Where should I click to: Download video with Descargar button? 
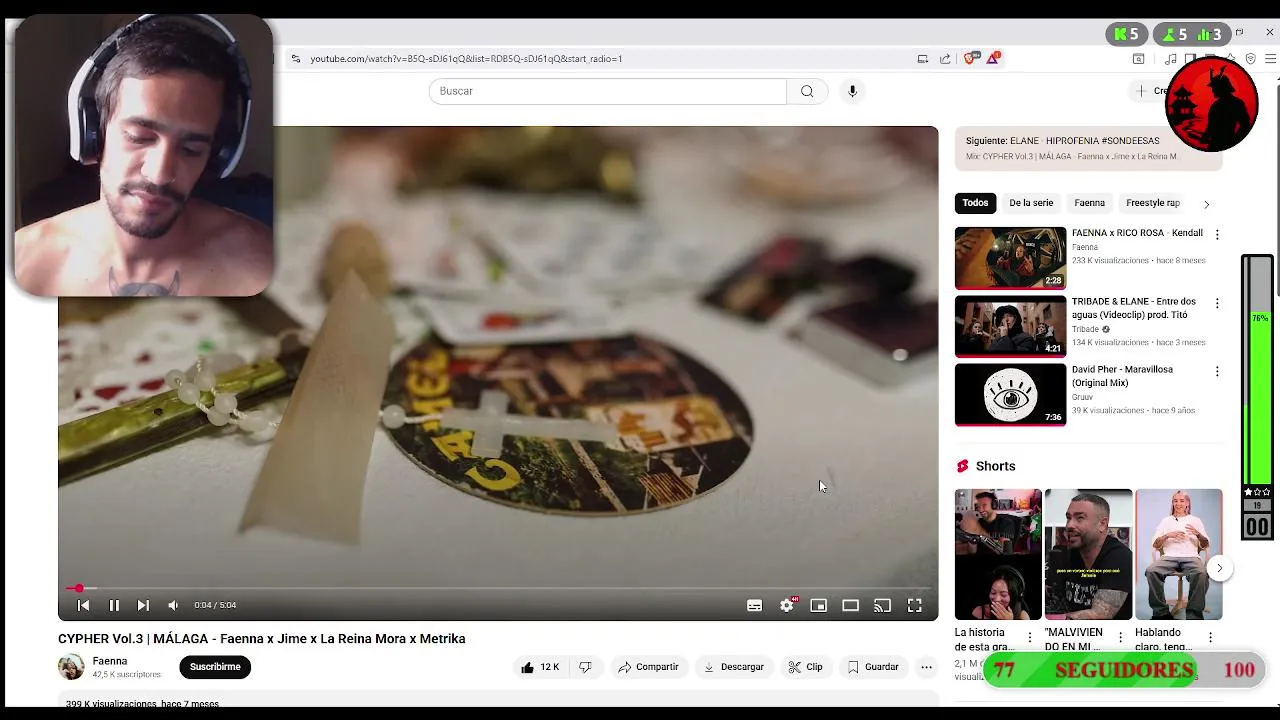click(x=733, y=667)
